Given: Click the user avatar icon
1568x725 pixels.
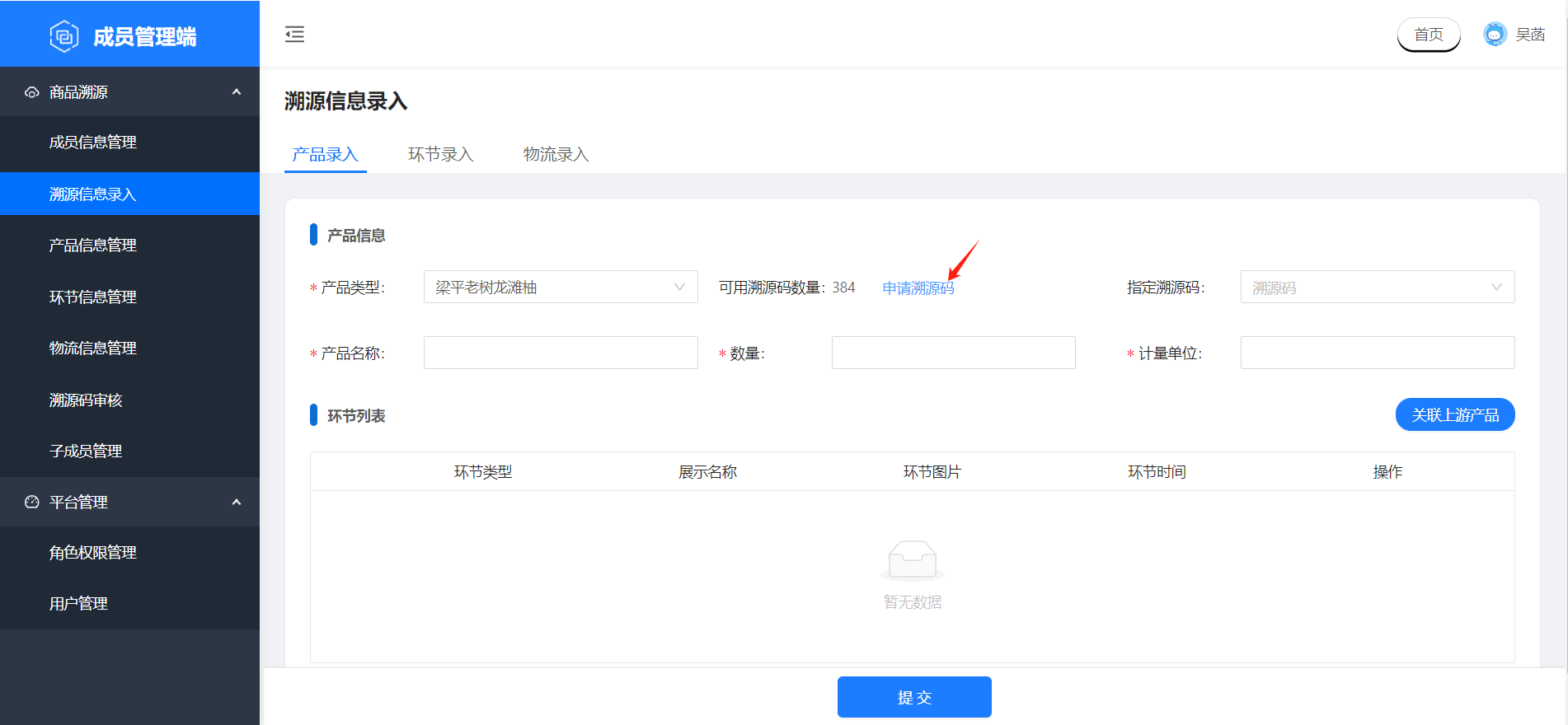Looking at the screenshot, I should point(1494,35).
